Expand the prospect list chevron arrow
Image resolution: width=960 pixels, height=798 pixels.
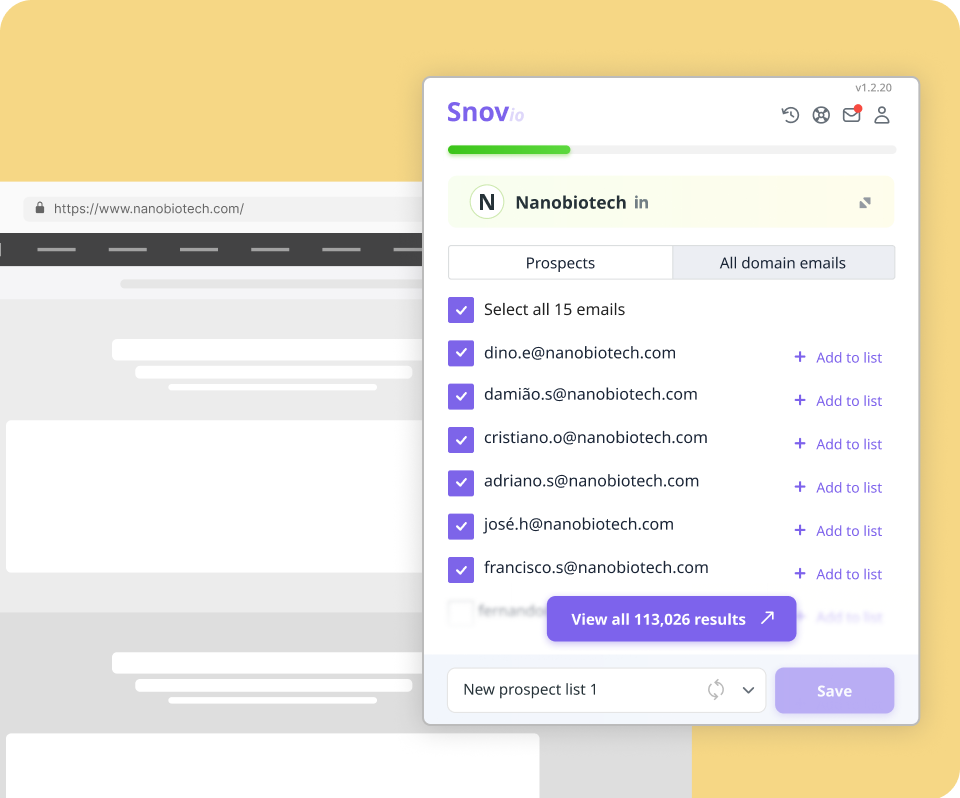[x=748, y=690]
